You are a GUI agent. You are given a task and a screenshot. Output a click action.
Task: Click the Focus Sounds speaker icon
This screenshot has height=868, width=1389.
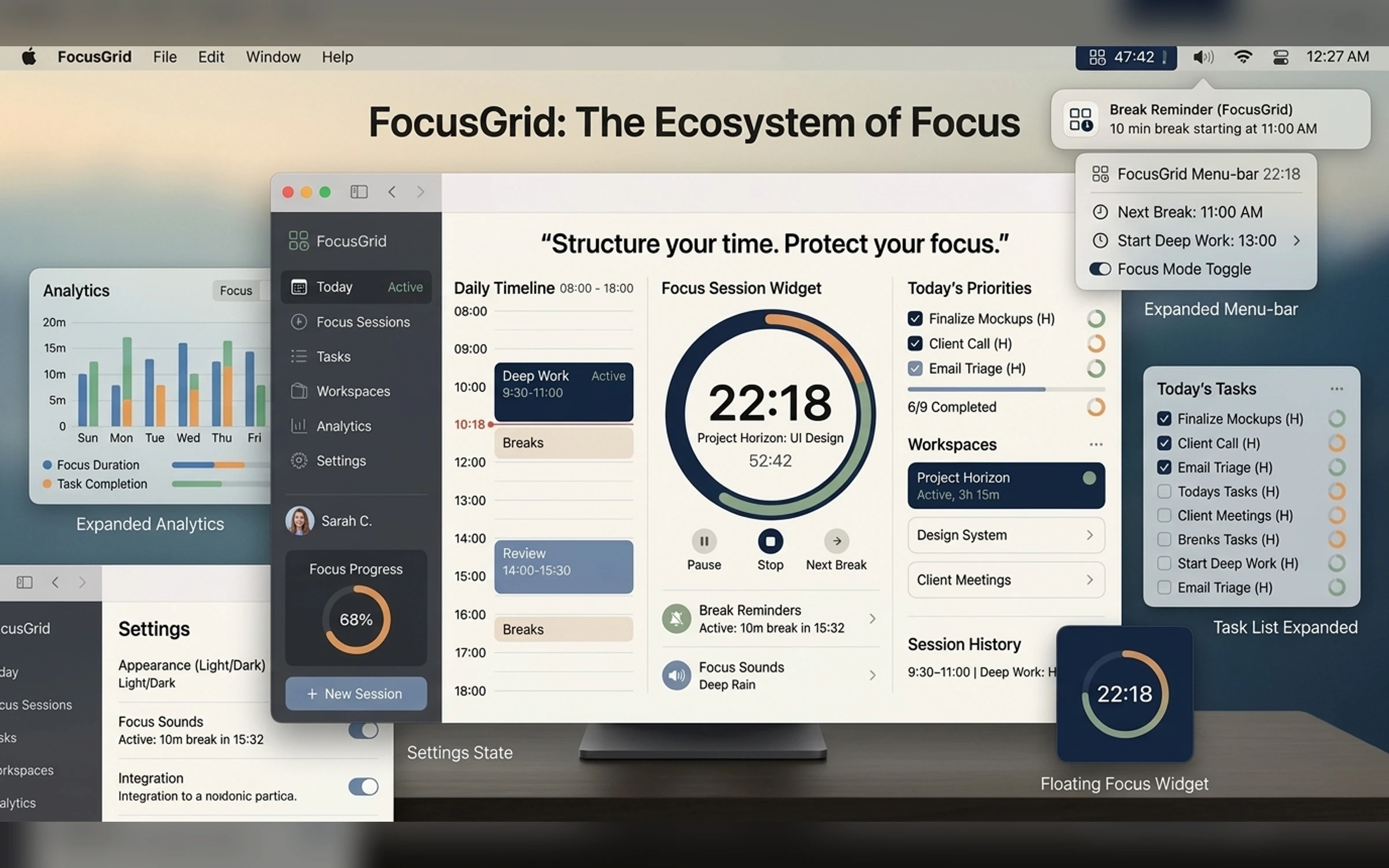point(677,675)
